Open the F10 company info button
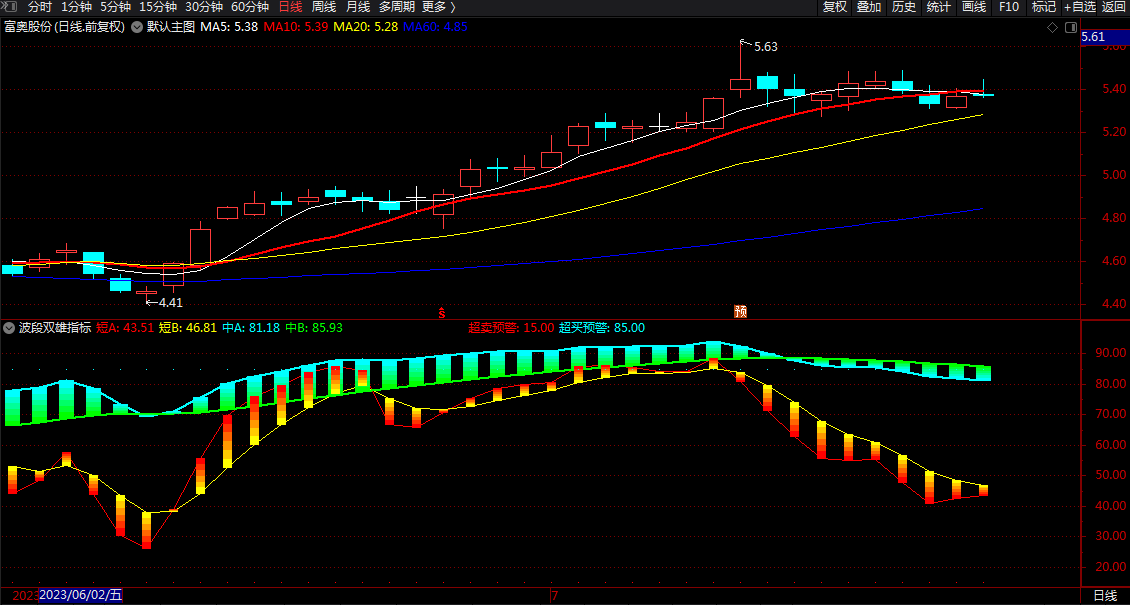Screen dimensions: 1130x605 pyautogui.click(x=1009, y=7)
